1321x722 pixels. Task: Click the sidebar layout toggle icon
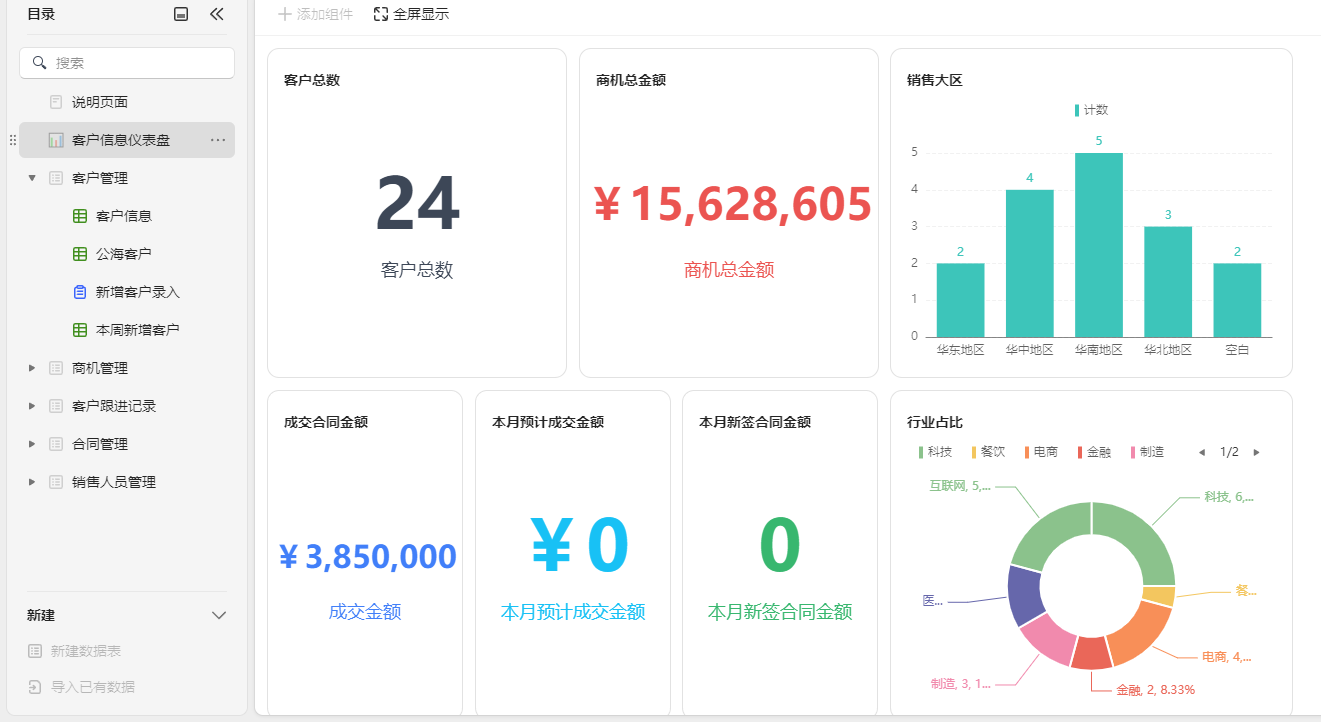click(181, 14)
